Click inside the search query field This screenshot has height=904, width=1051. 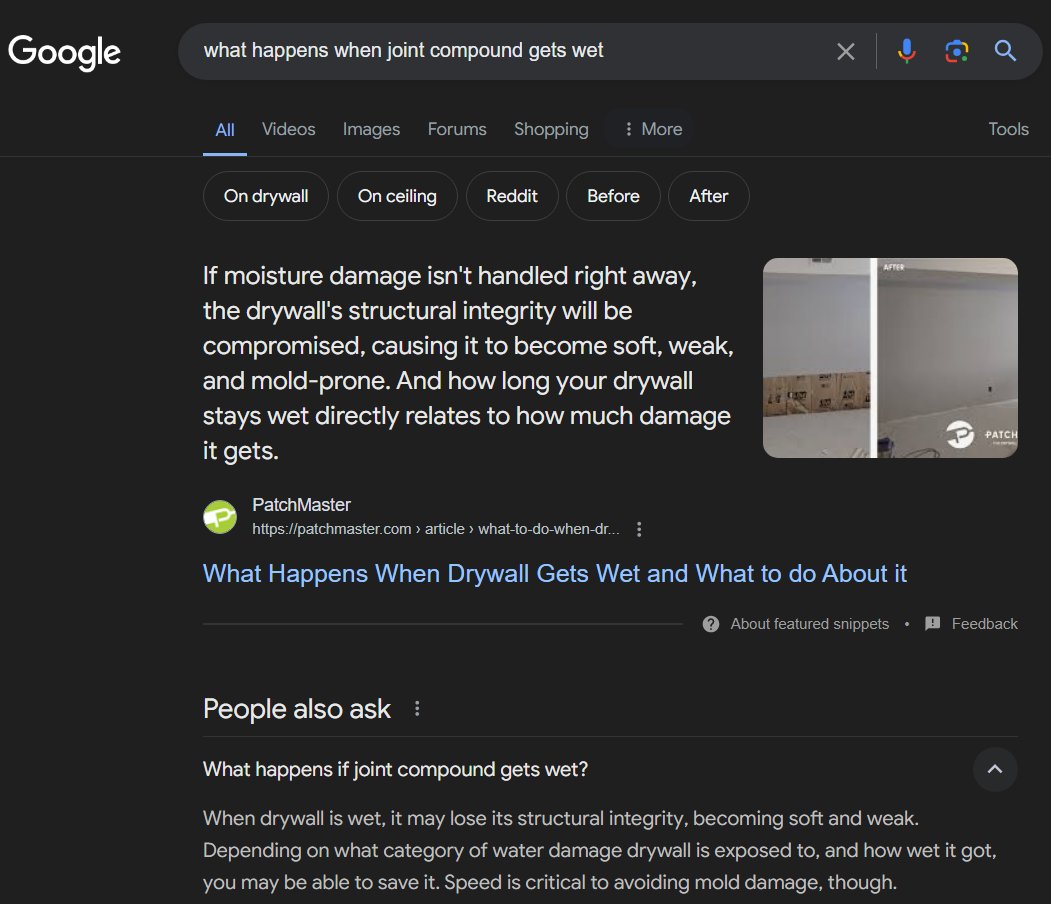[x=509, y=51]
